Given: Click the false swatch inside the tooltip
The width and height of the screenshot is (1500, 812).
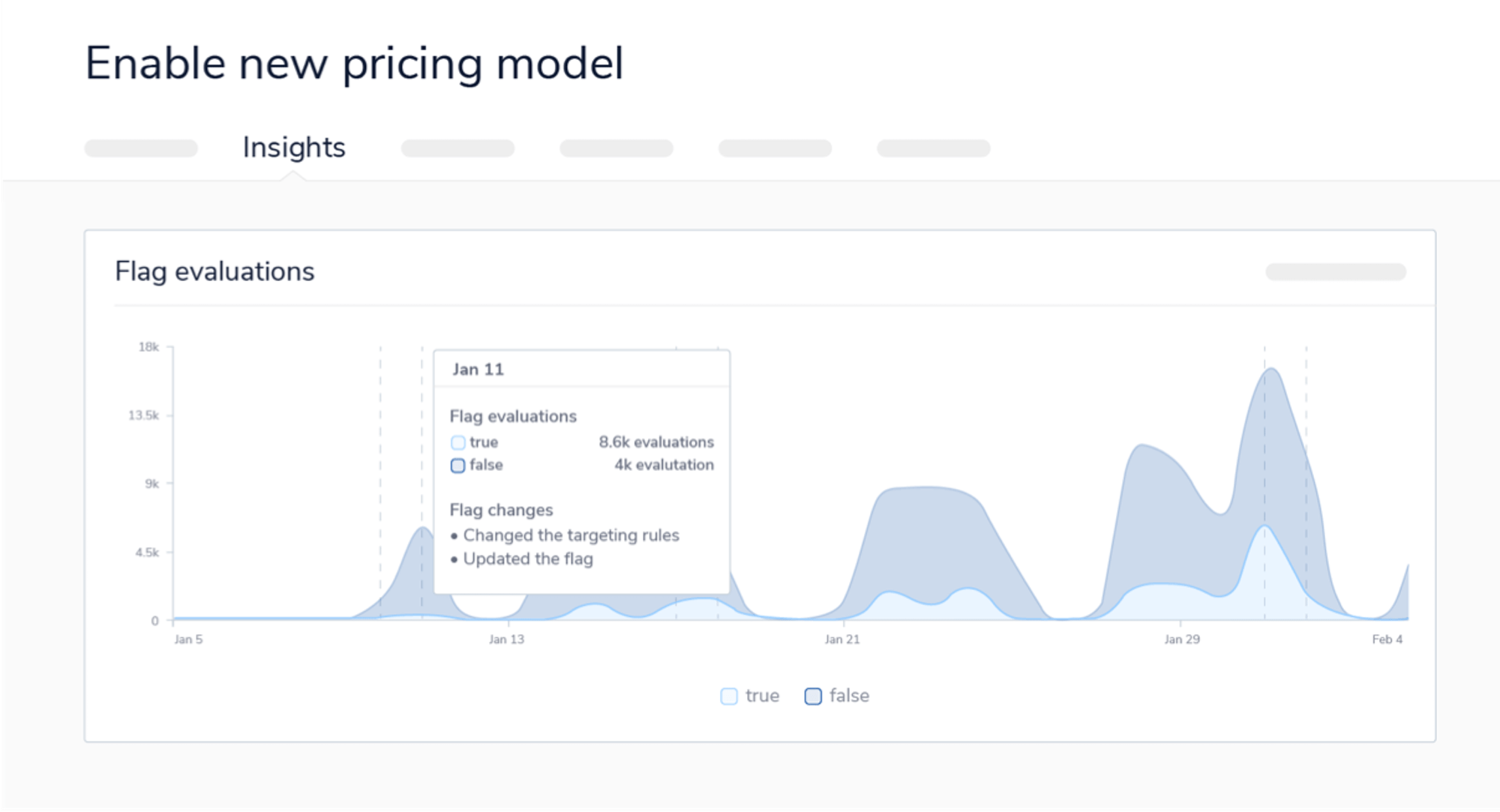Looking at the screenshot, I should (x=458, y=466).
